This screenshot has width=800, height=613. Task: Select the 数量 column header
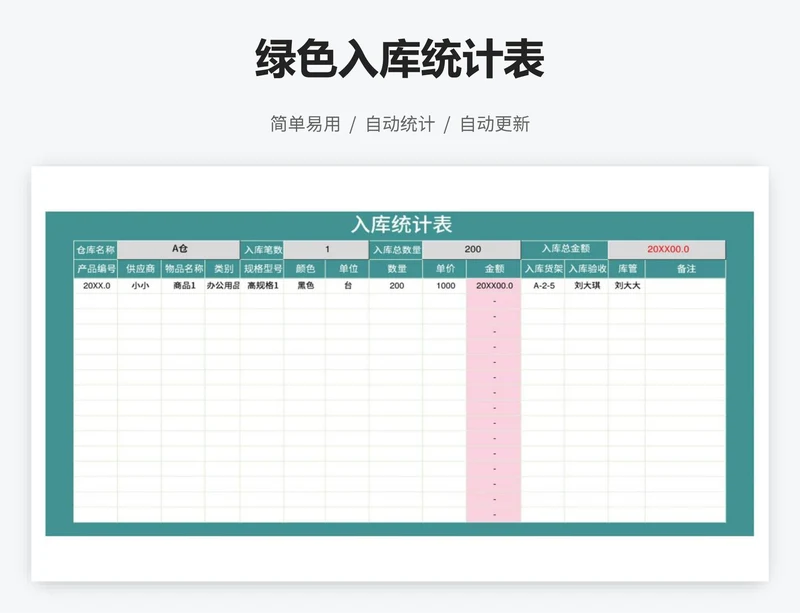coord(396,268)
